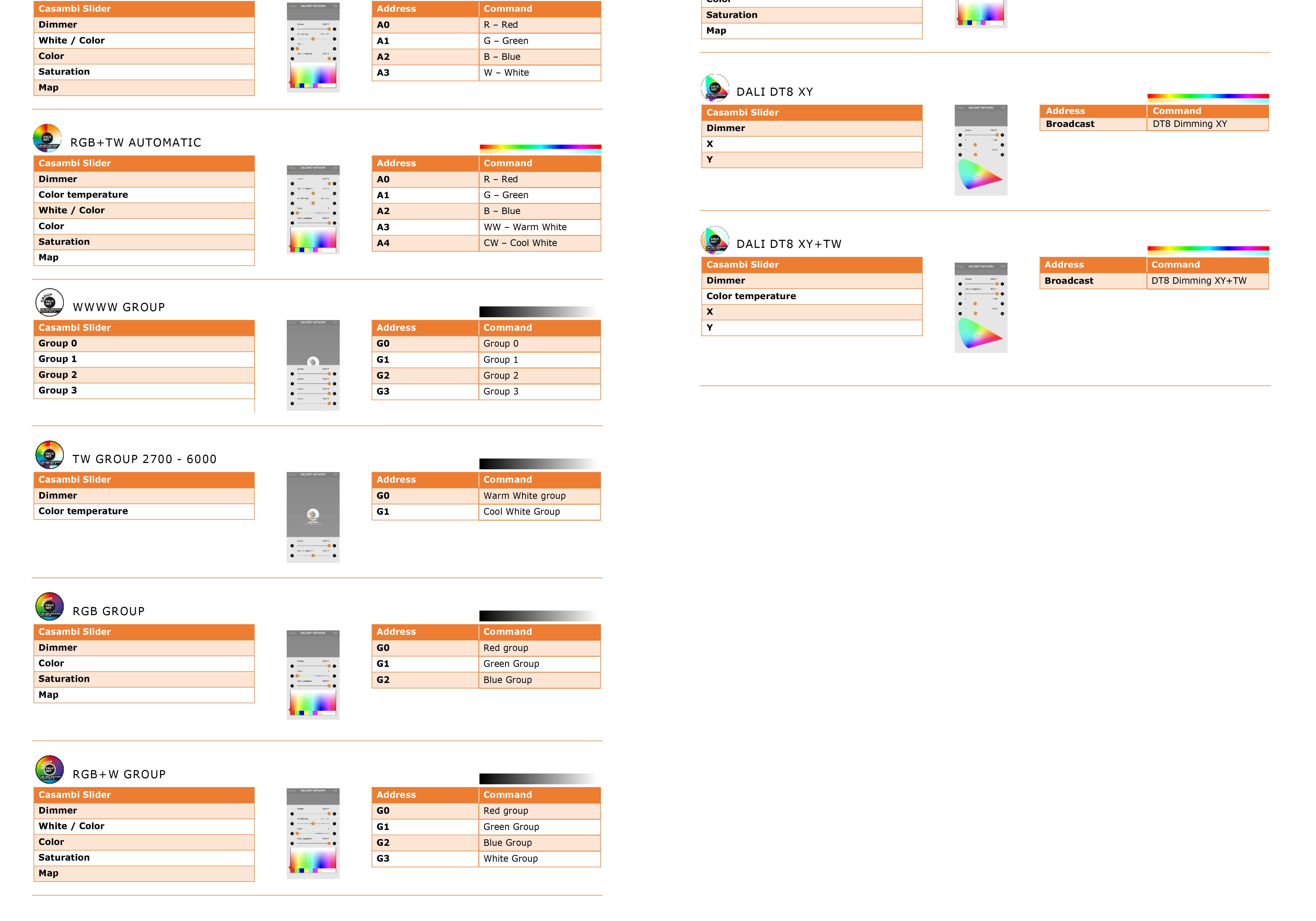This screenshot has height=921, width=1316.
Task: Click the TW GROUP 2700 - 6000 logo icon
Action: 50,455
